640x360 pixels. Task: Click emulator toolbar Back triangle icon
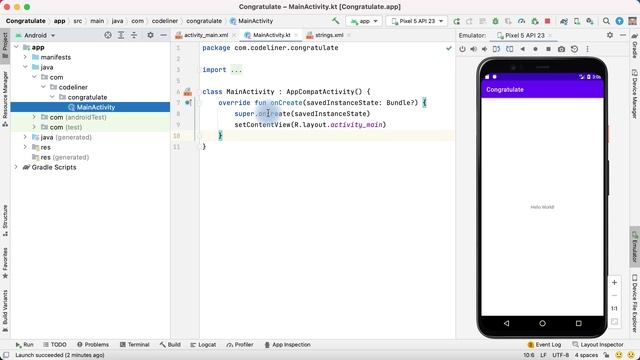(x=522, y=49)
